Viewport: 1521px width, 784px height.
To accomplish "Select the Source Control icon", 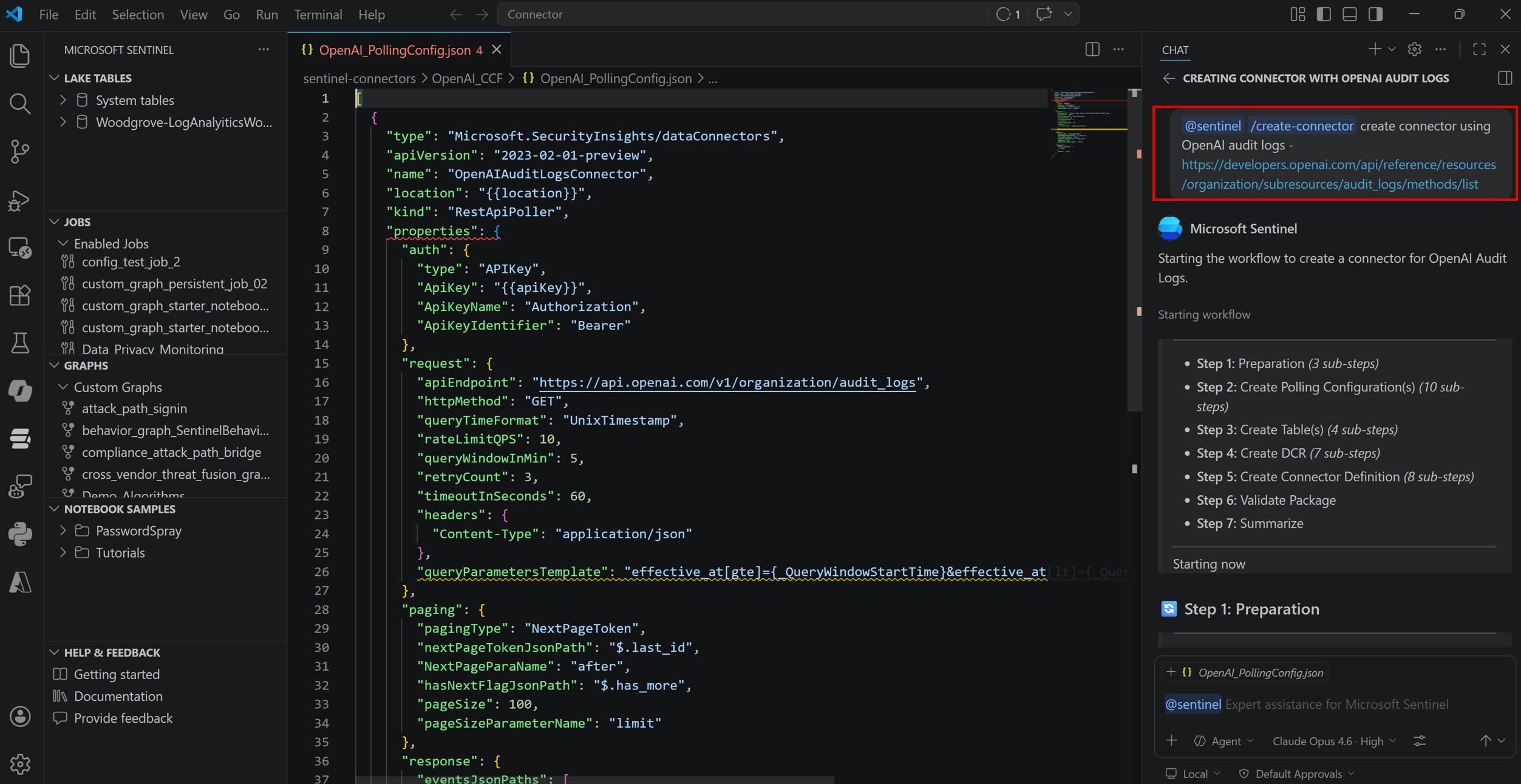I will pos(20,151).
